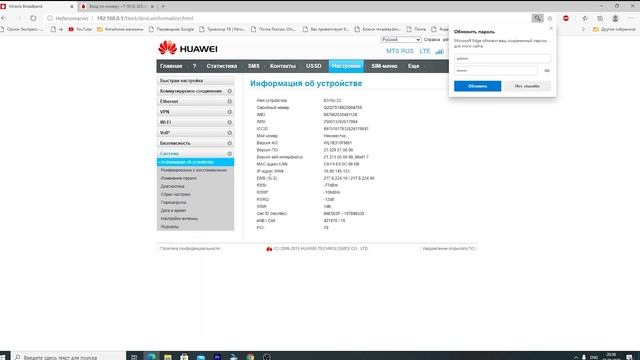The width and height of the screenshot is (640, 360).
Task: Switch to the second browser tab
Action: 117,6
